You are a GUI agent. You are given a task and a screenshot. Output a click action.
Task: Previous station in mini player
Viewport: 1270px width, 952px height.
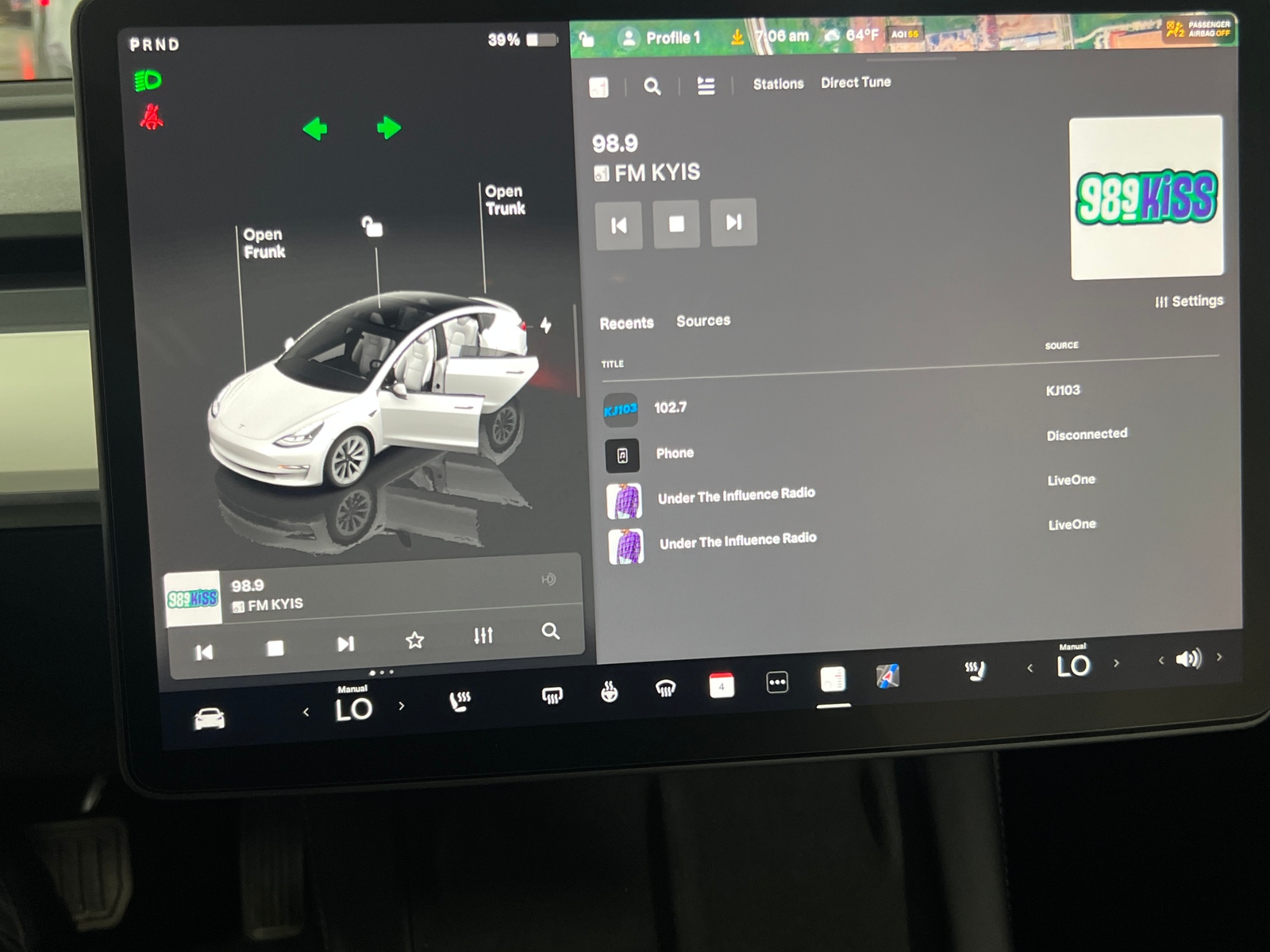[x=204, y=652]
